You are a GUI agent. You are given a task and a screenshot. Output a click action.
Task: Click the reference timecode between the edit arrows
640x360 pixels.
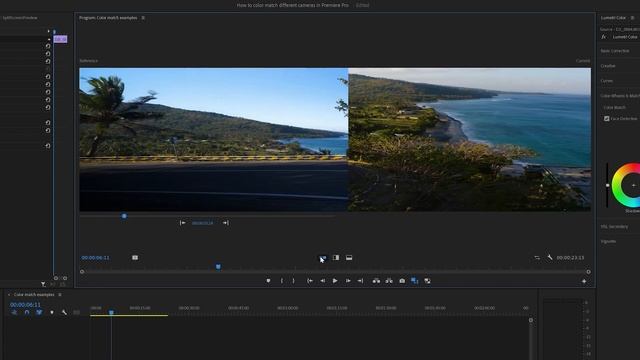[x=202, y=223]
